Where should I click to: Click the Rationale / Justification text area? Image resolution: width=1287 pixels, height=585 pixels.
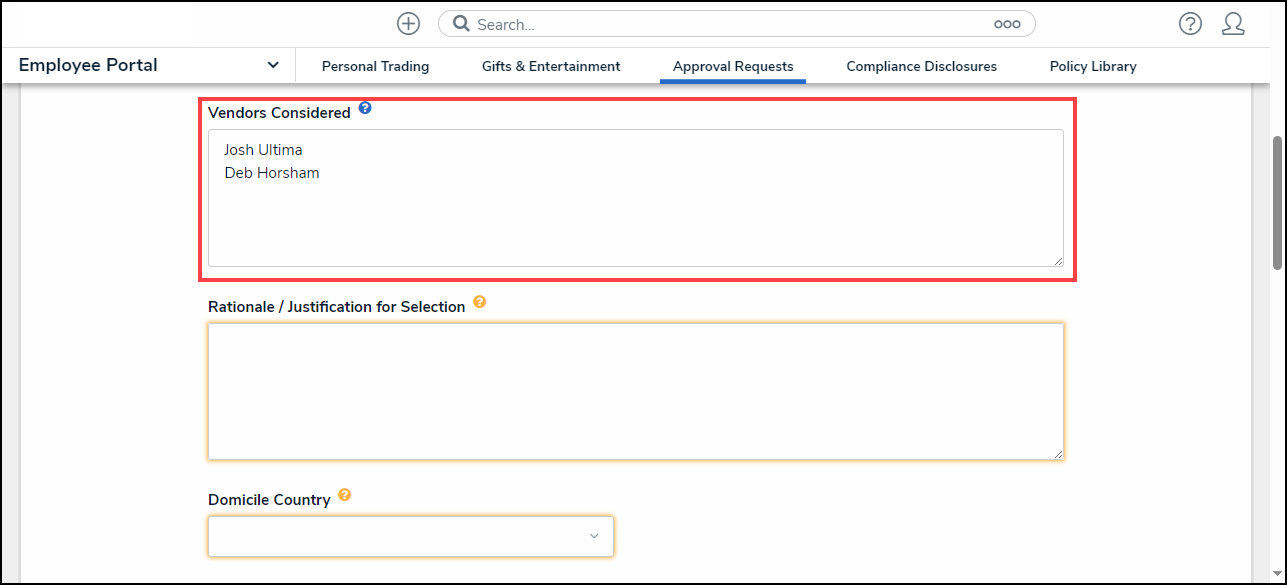[635, 391]
